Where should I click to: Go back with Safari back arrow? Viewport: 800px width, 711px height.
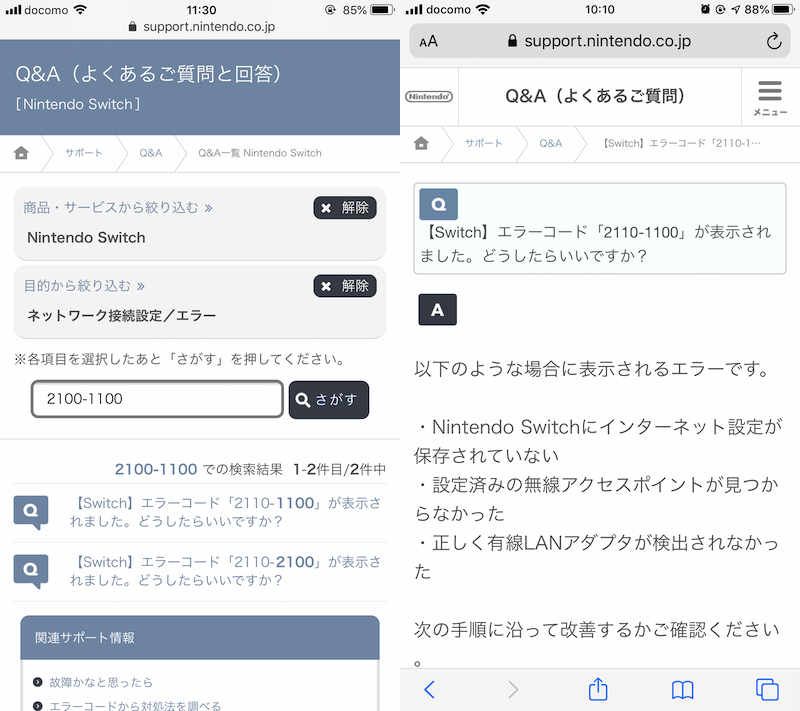click(430, 689)
